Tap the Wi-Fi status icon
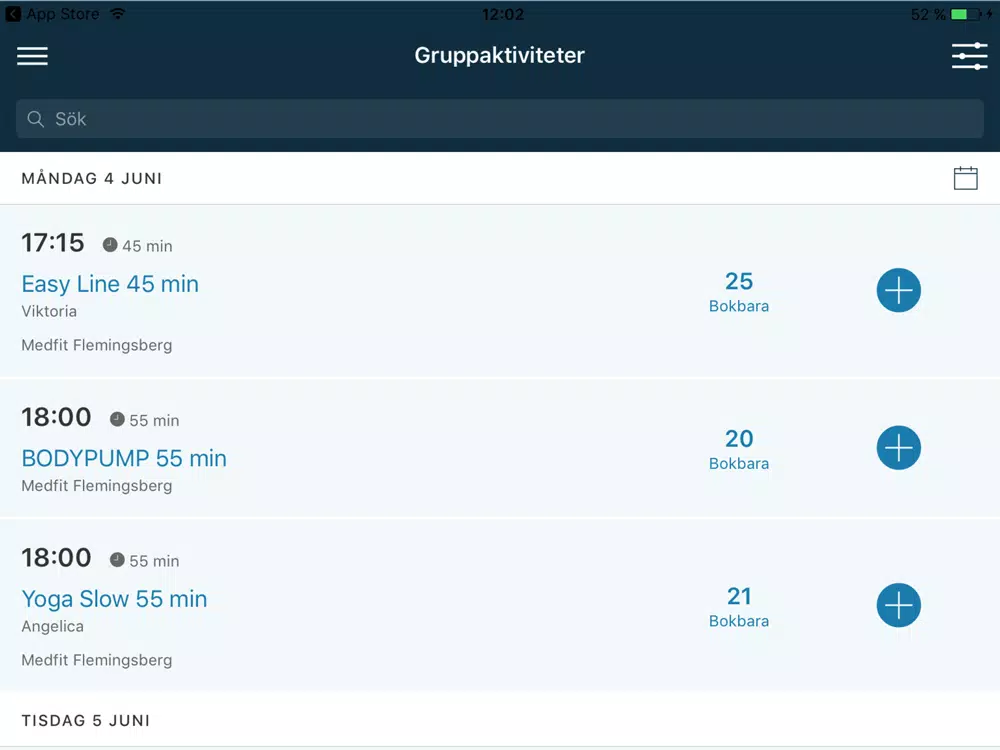Screen dimensions: 1000x750 pos(118,13)
